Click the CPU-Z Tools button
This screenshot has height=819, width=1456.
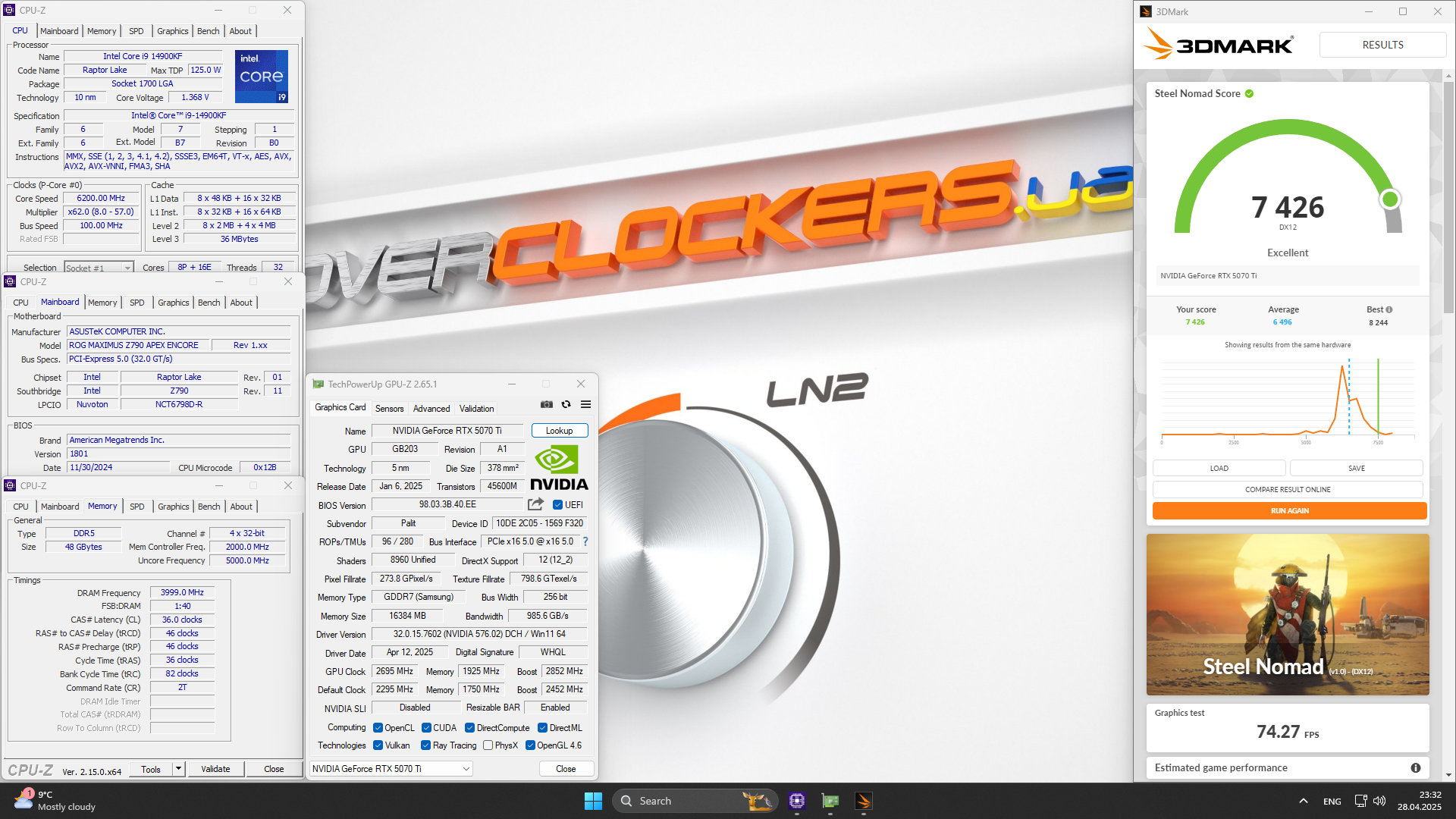[x=151, y=769]
